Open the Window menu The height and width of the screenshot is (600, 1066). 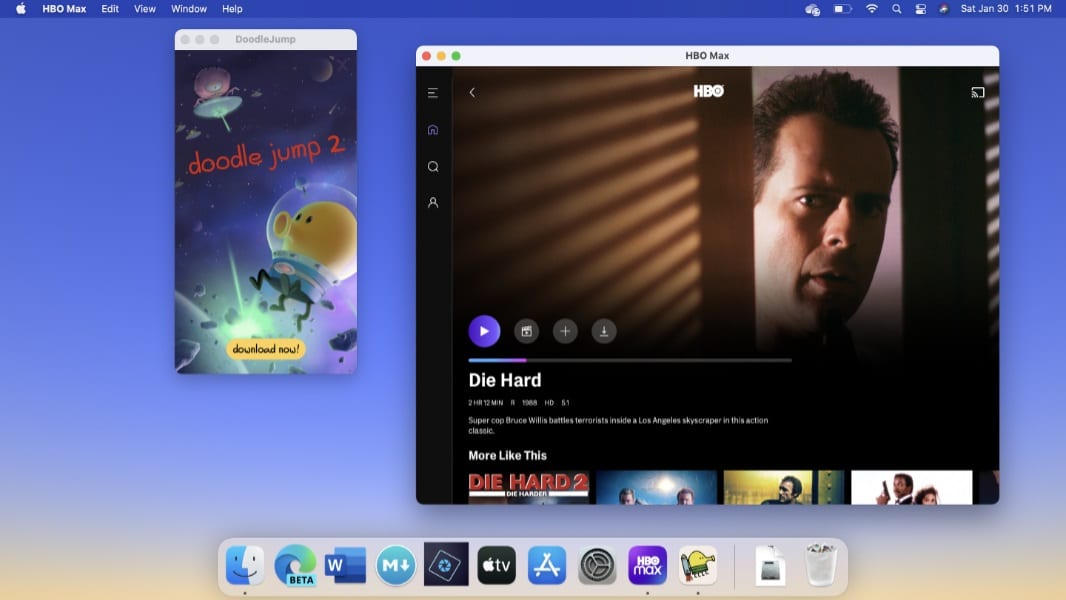point(188,9)
